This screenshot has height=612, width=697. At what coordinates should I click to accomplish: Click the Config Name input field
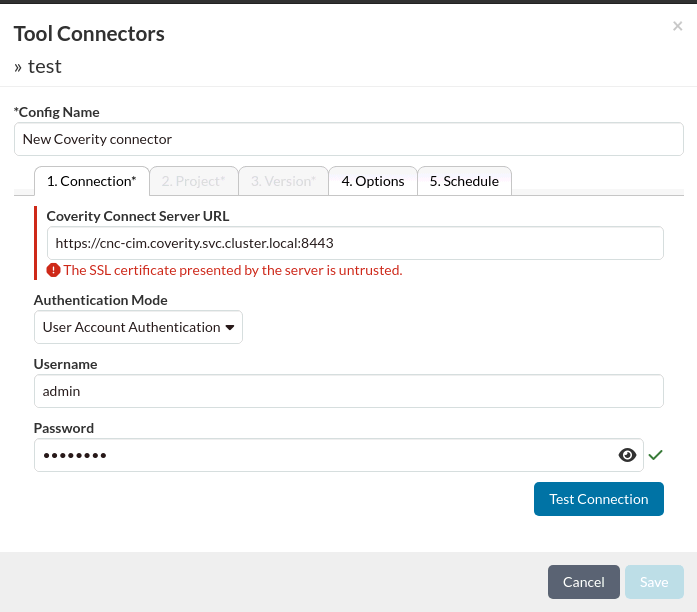click(348, 139)
